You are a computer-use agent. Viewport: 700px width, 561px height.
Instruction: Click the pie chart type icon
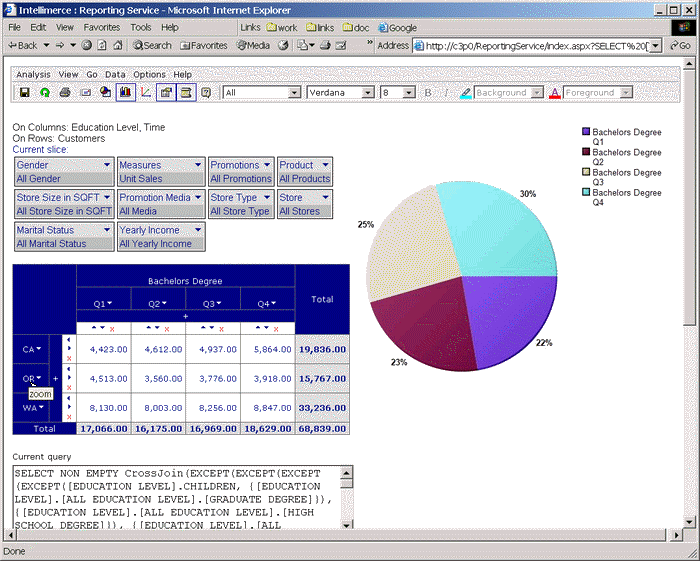[105, 92]
